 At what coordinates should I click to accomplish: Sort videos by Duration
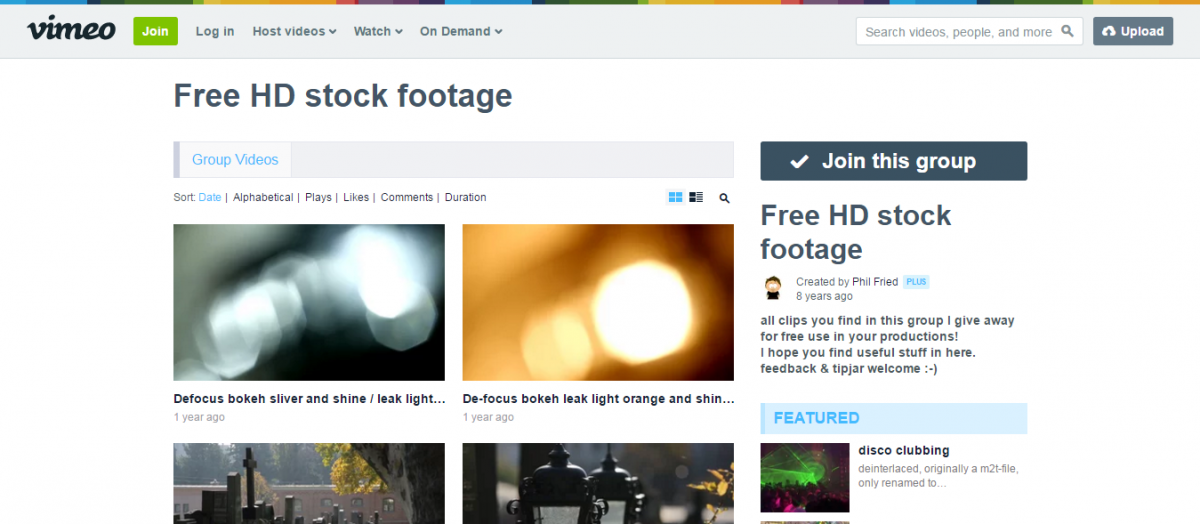(465, 198)
